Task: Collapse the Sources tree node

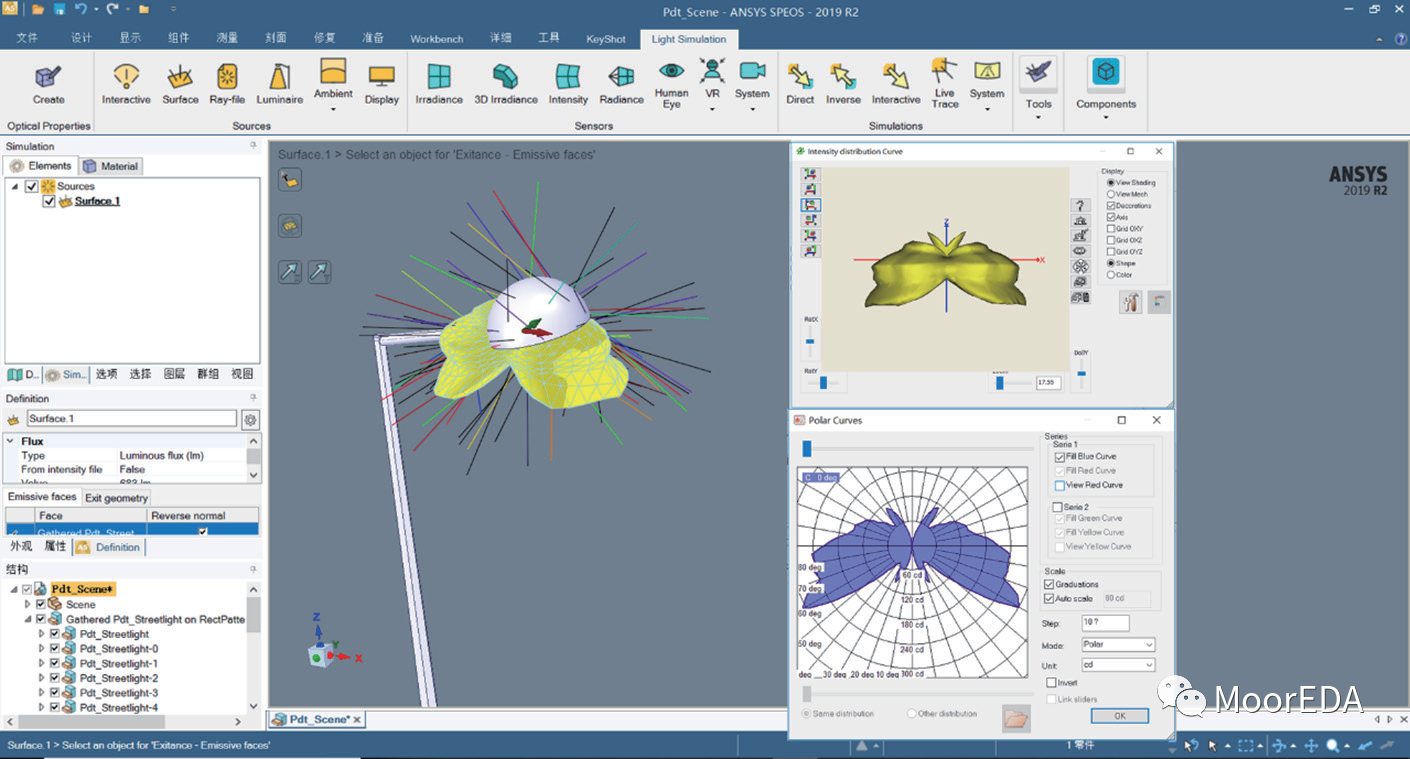Action: [15, 186]
